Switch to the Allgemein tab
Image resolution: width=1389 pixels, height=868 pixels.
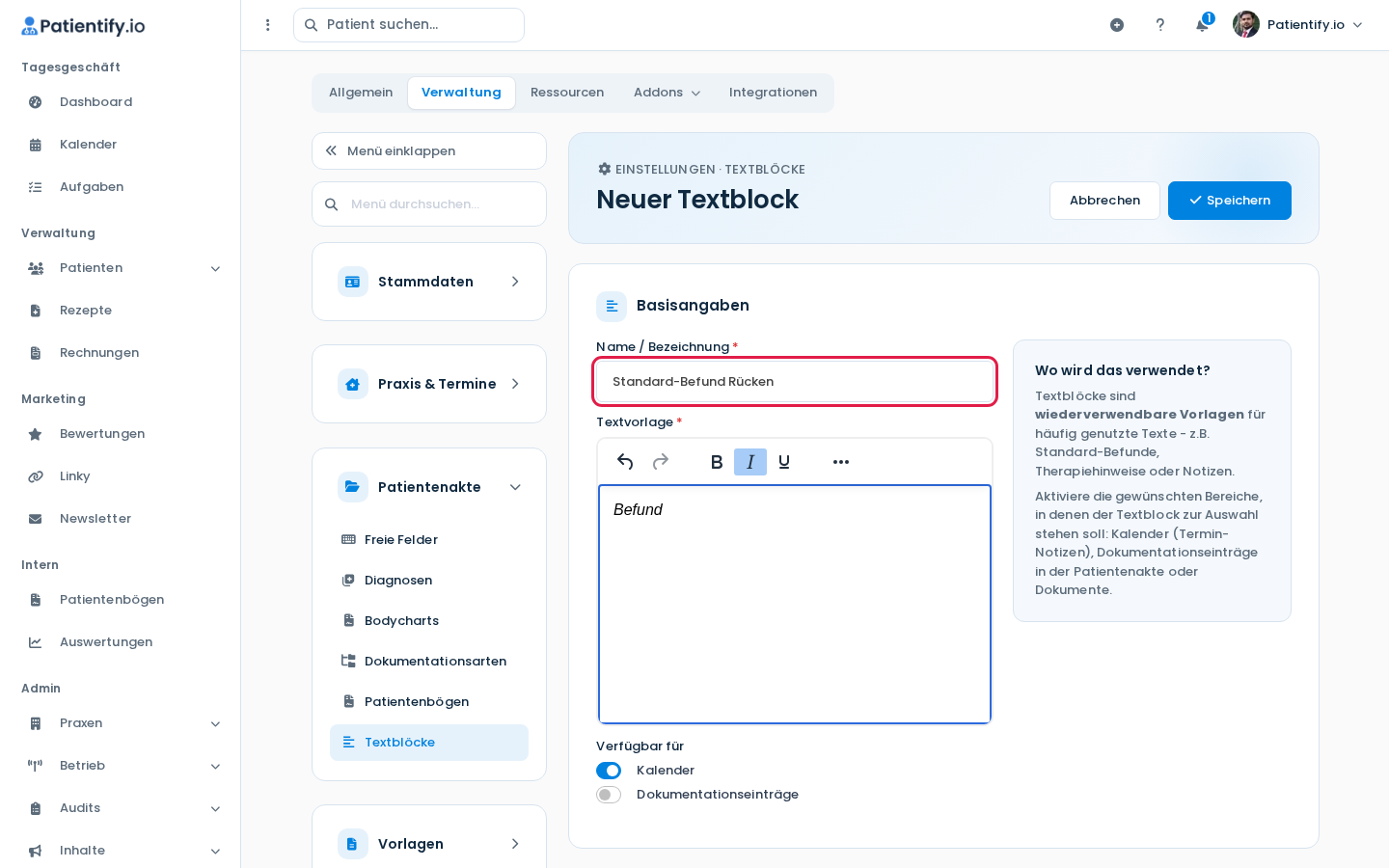(x=361, y=93)
